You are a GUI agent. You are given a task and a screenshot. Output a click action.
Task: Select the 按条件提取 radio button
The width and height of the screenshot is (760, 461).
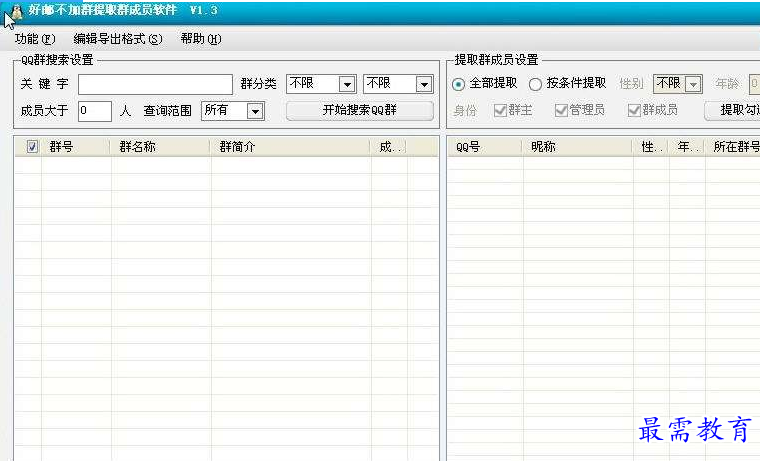(x=567, y=84)
